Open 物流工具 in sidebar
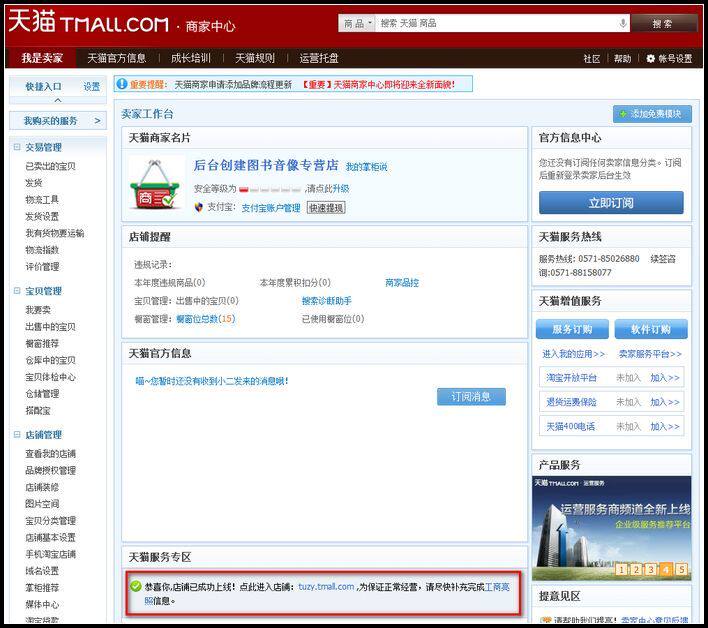Image resolution: width=708 pixels, height=628 pixels. (x=42, y=200)
